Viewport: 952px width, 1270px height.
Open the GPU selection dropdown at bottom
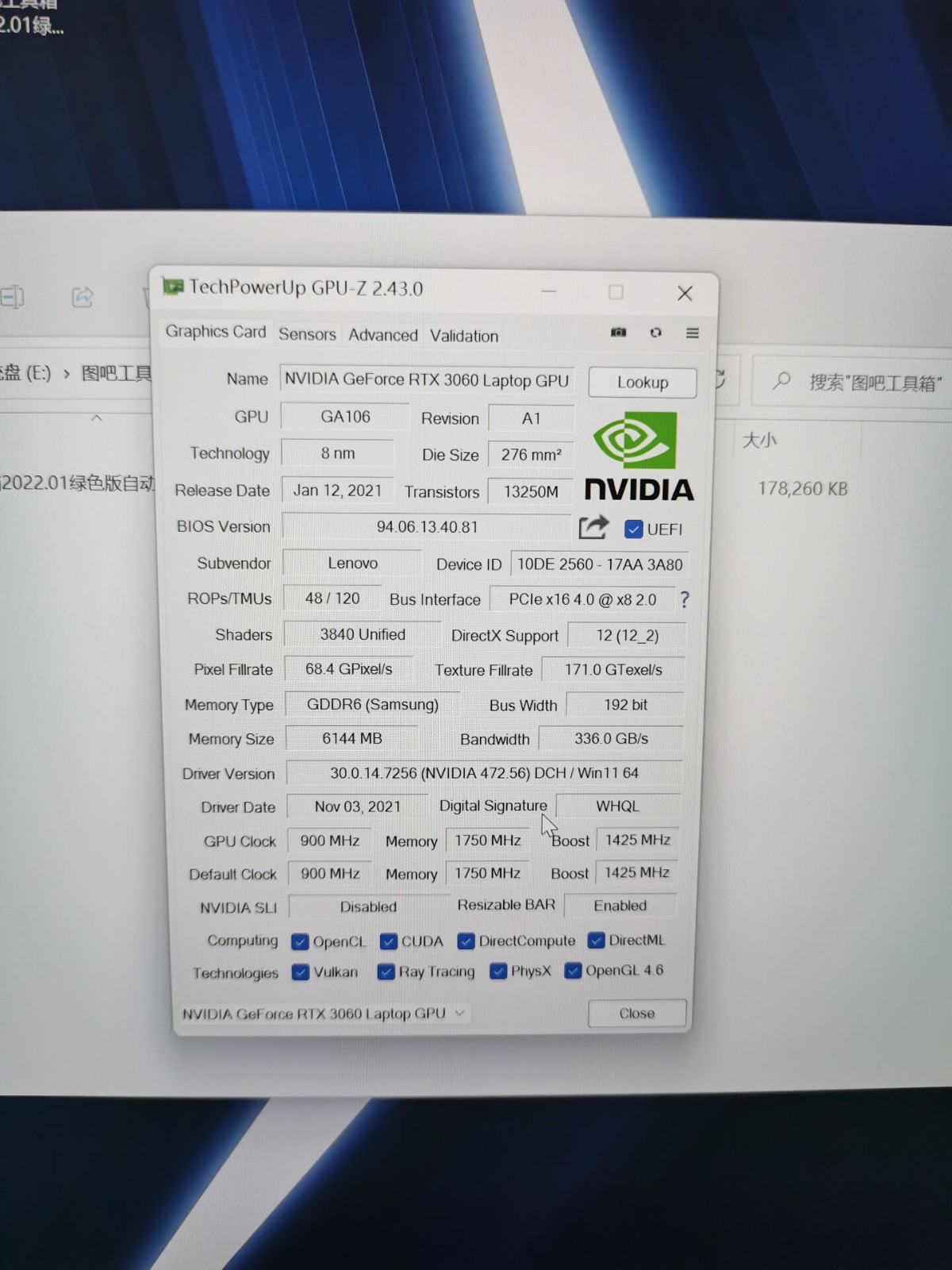click(x=324, y=1014)
